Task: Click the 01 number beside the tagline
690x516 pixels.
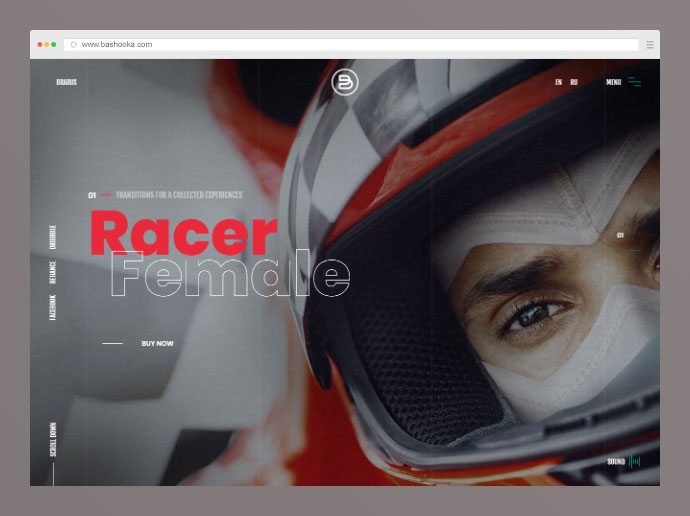Action: pos(92,195)
